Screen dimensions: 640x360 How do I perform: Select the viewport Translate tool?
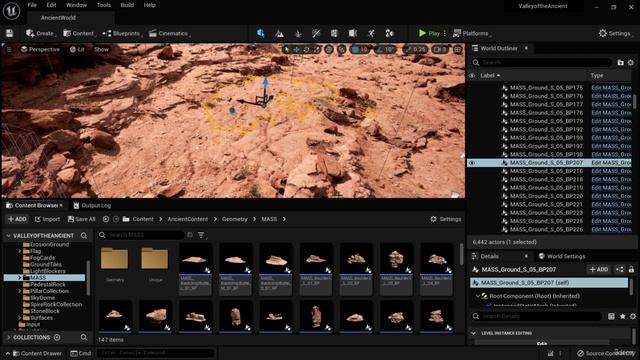pos(297,50)
